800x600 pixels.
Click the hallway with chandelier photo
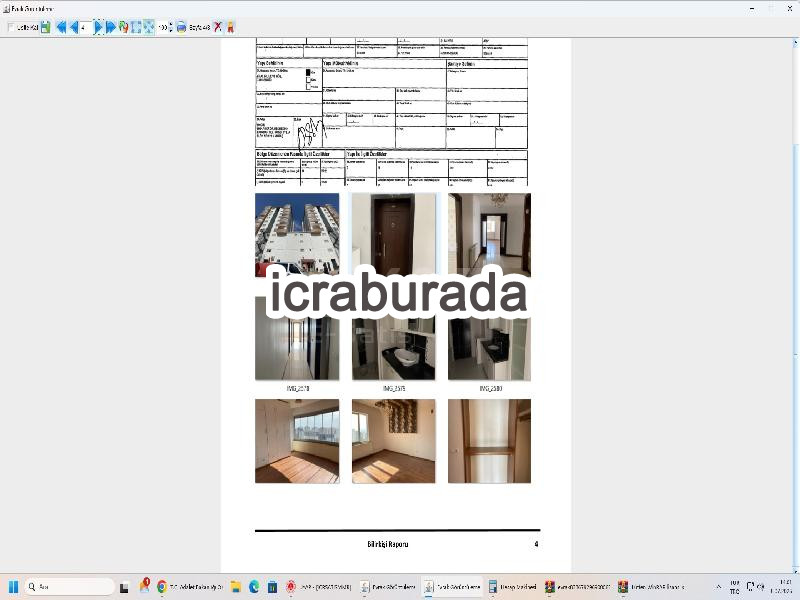pyautogui.click(x=489, y=235)
